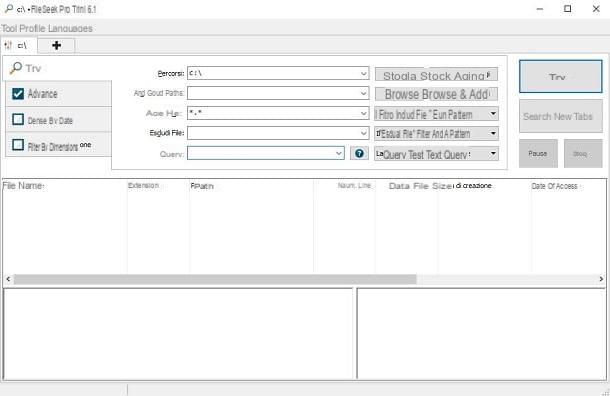This screenshot has height=396, width=610.
Task: Click the magnifier icon beside Trv heading
Action: click(16, 68)
